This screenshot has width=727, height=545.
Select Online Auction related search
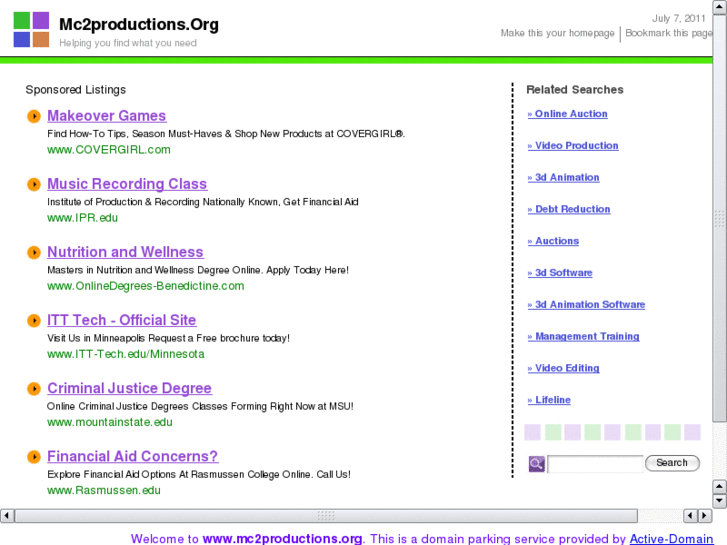click(568, 114)
